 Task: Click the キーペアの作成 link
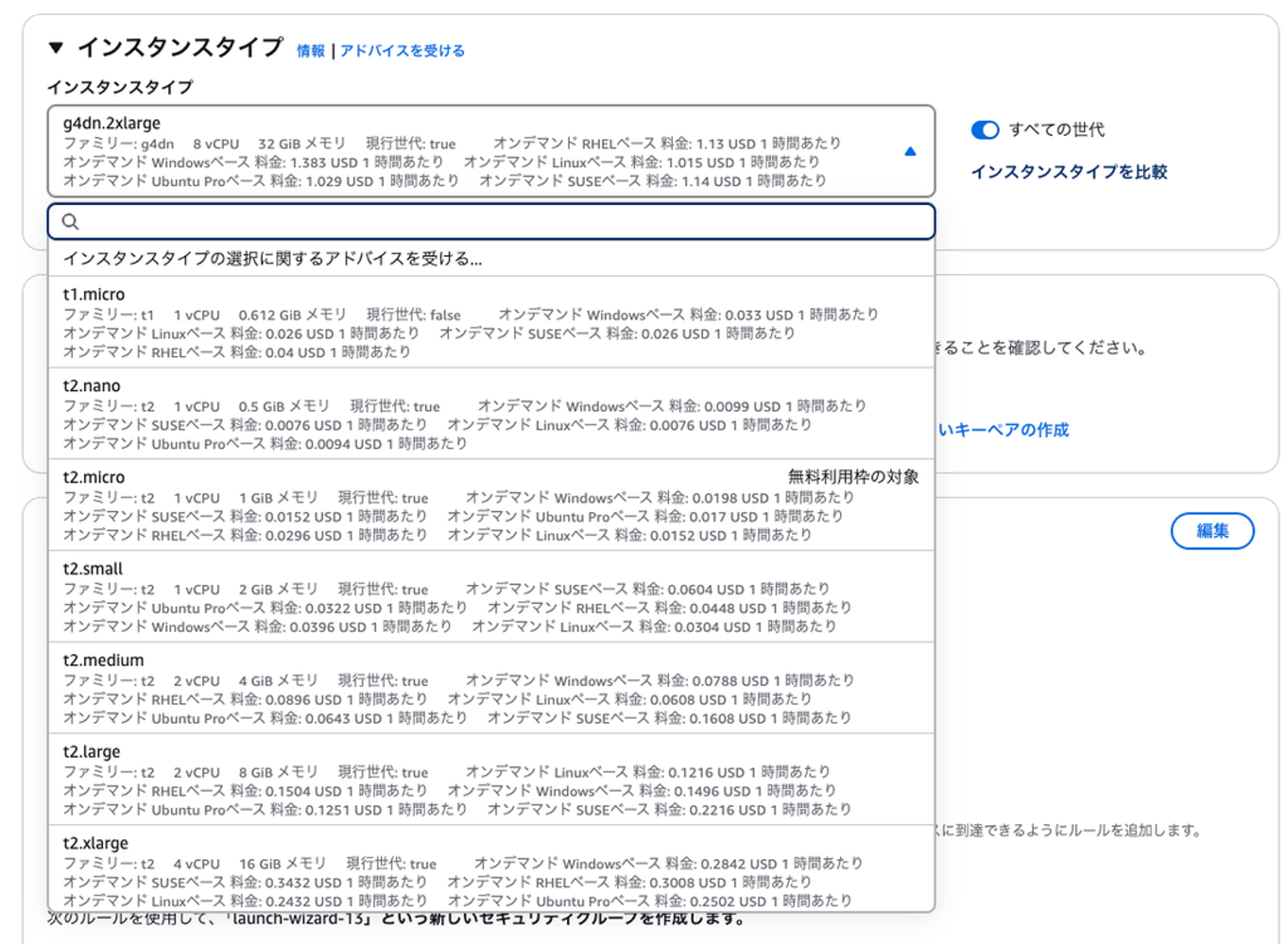1004,430
